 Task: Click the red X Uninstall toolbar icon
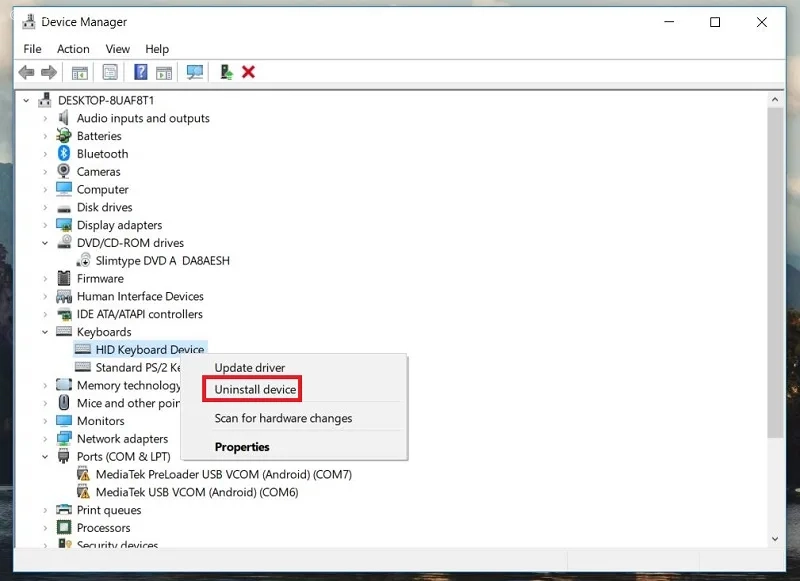click(248, 72)
